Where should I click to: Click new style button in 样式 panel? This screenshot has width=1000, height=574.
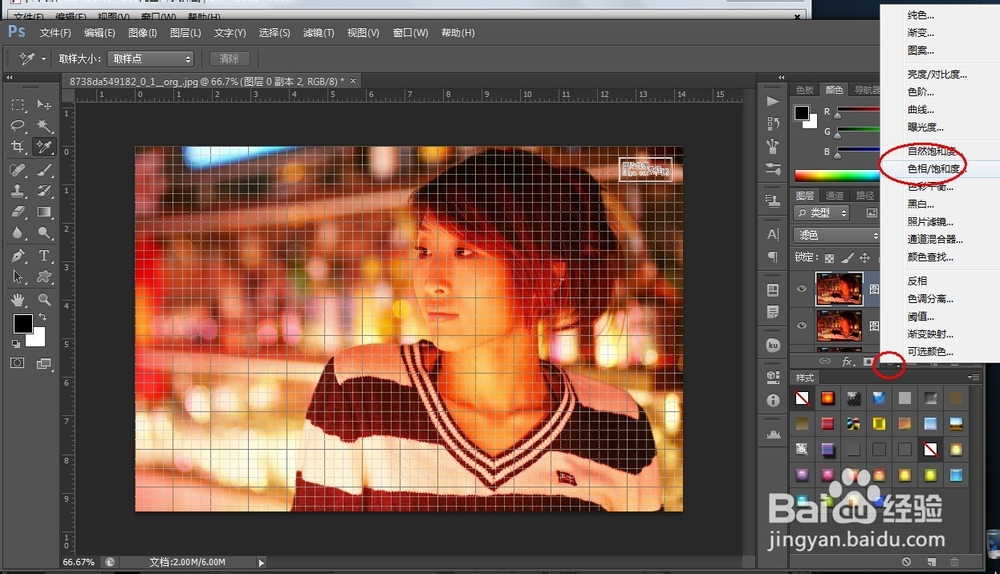(x=932, y=561)
